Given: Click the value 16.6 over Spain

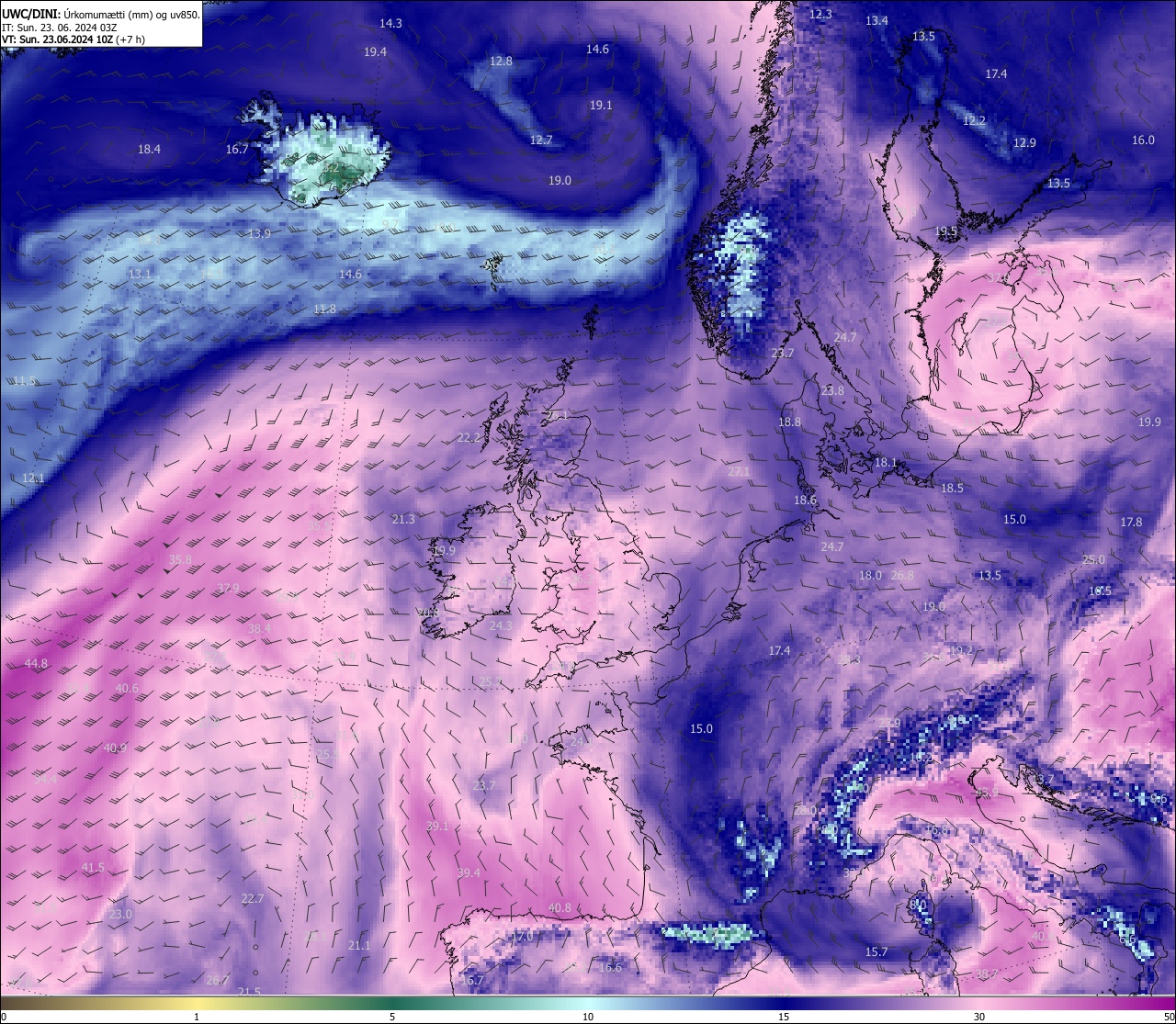Looking at the screenshot, I should [610, 968].
